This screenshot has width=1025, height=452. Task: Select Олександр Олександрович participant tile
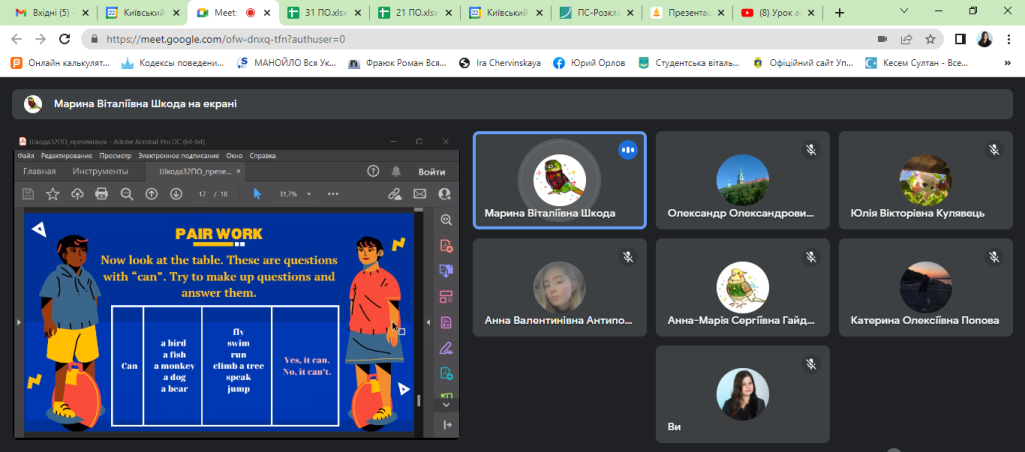click(742, 180)
